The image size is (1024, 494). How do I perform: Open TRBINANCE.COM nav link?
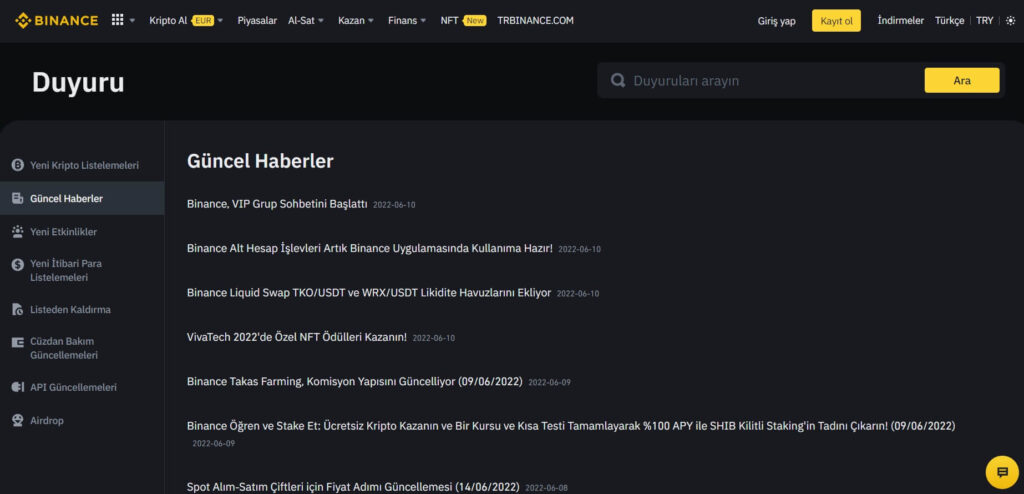point(536,21)
